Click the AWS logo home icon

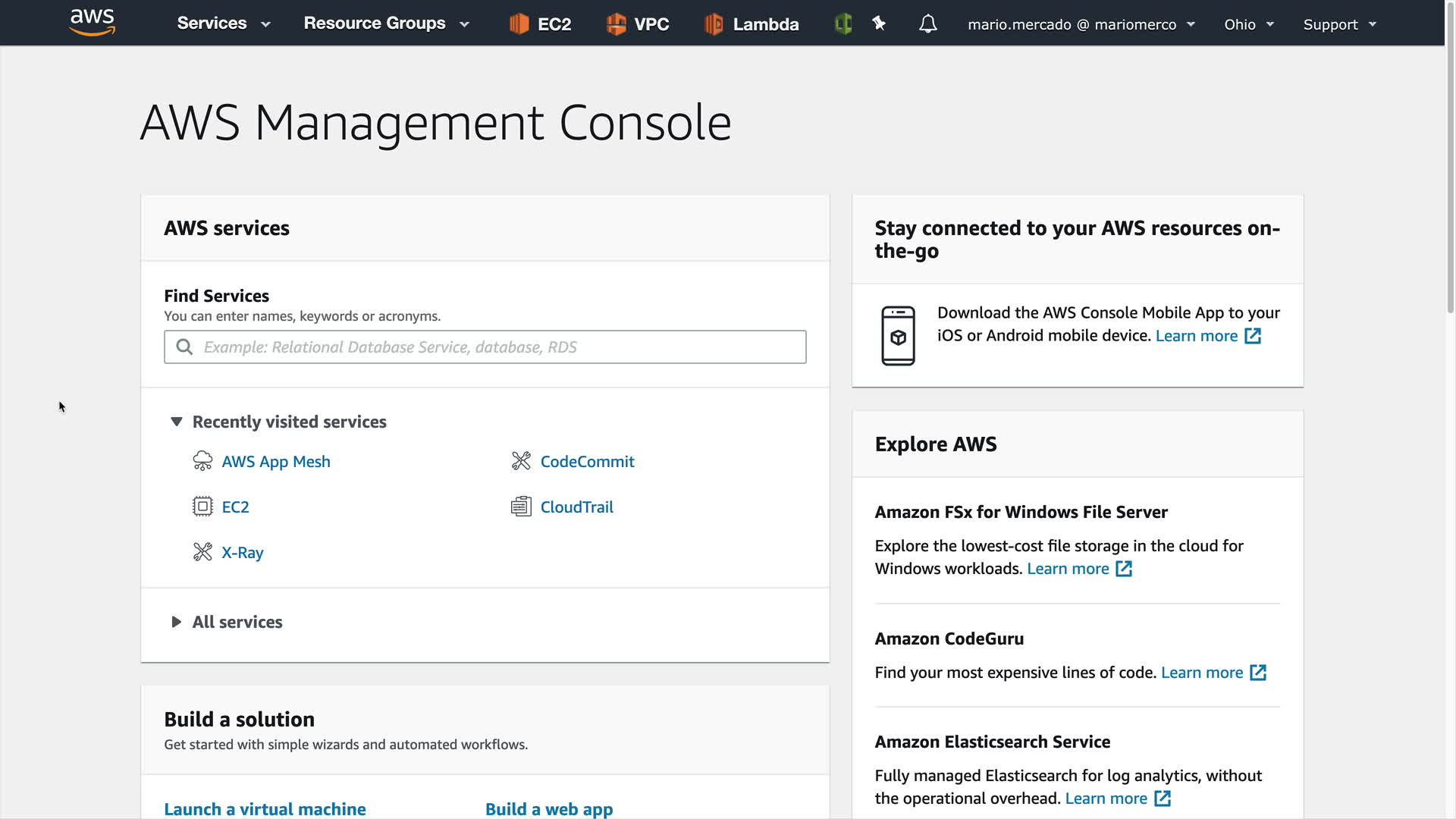coord(92,23)
